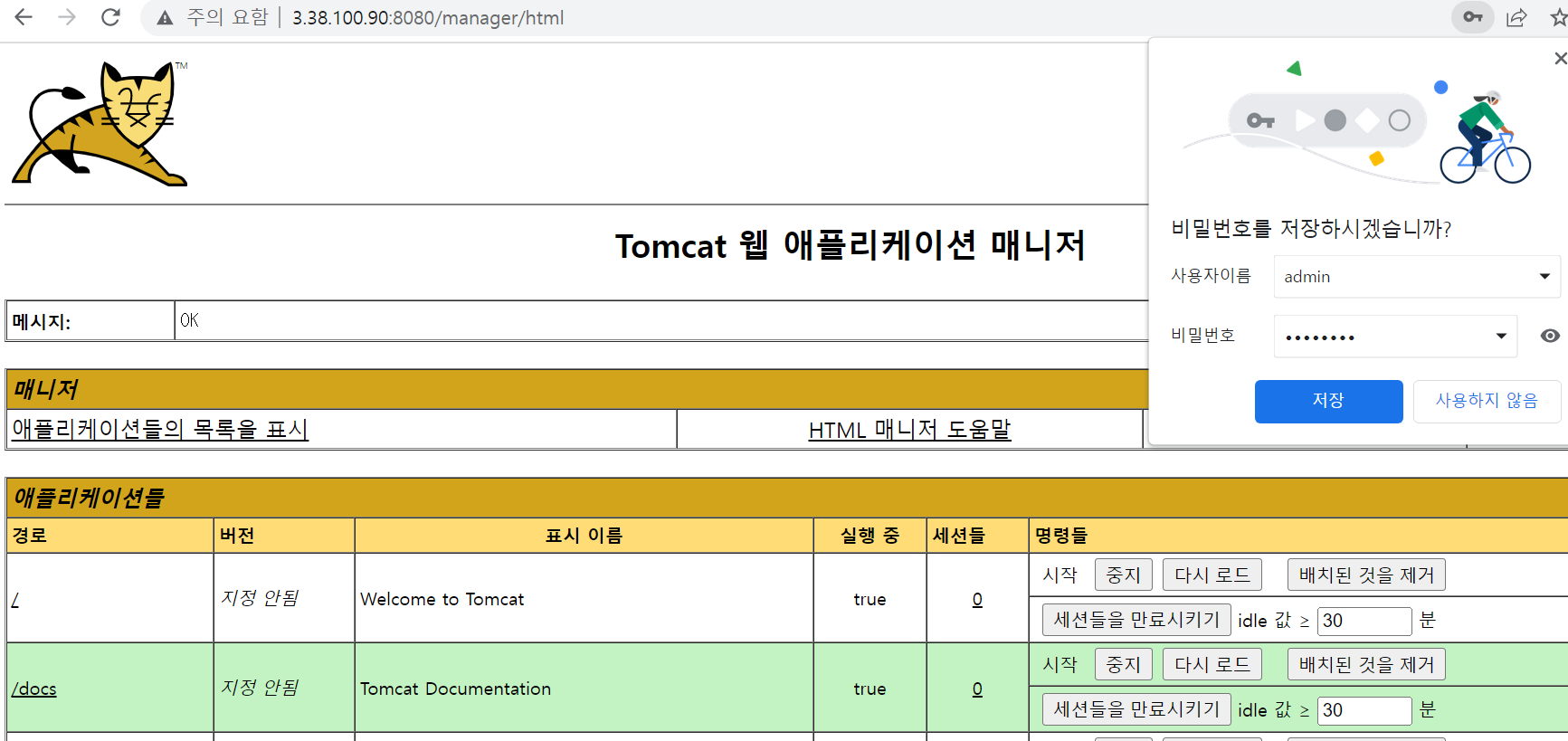Open the /docs application path link
Image resolution: width=1568 pixels, height=741 pixels.
pyautogui.click(x=34, y=689)
